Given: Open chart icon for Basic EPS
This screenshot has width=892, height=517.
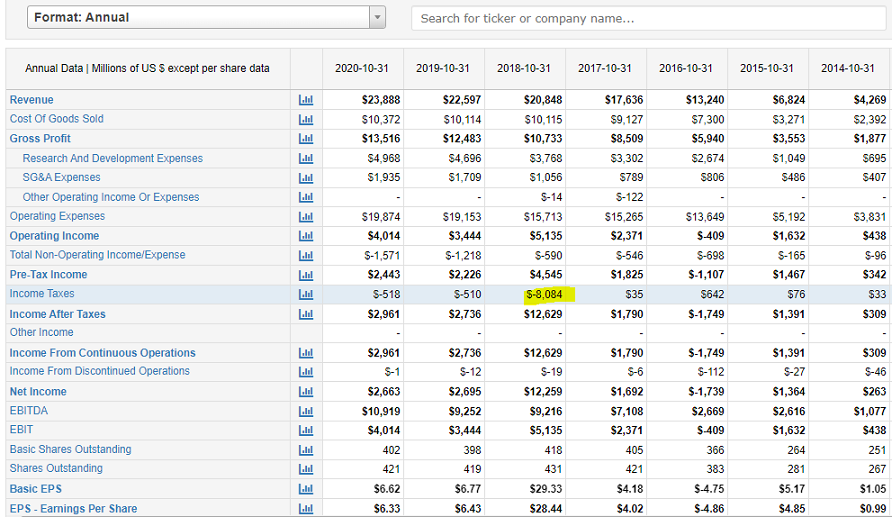Looking at the screenshot, I should click(x=306, y=489).
